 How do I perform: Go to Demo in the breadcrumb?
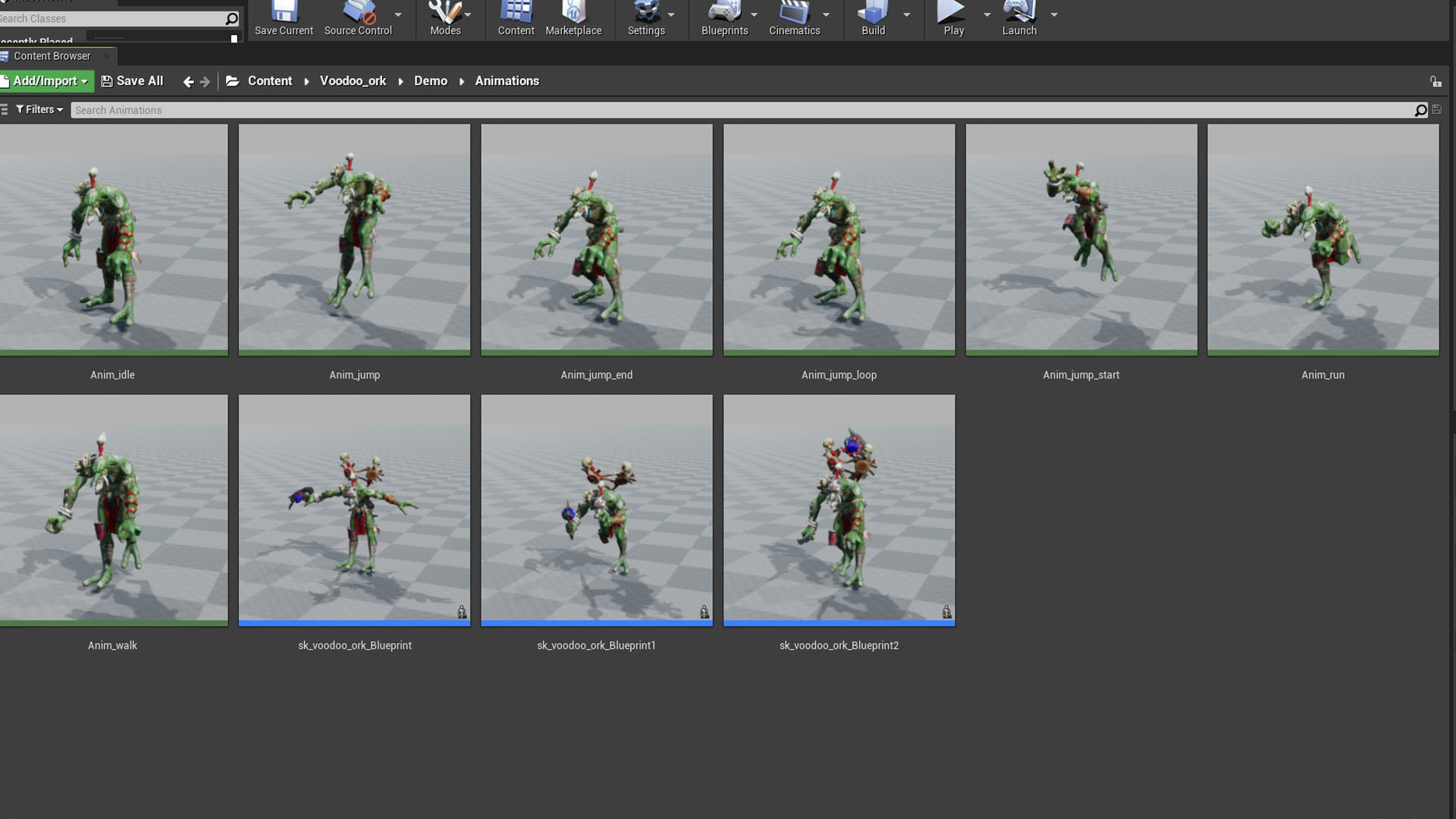431,81
